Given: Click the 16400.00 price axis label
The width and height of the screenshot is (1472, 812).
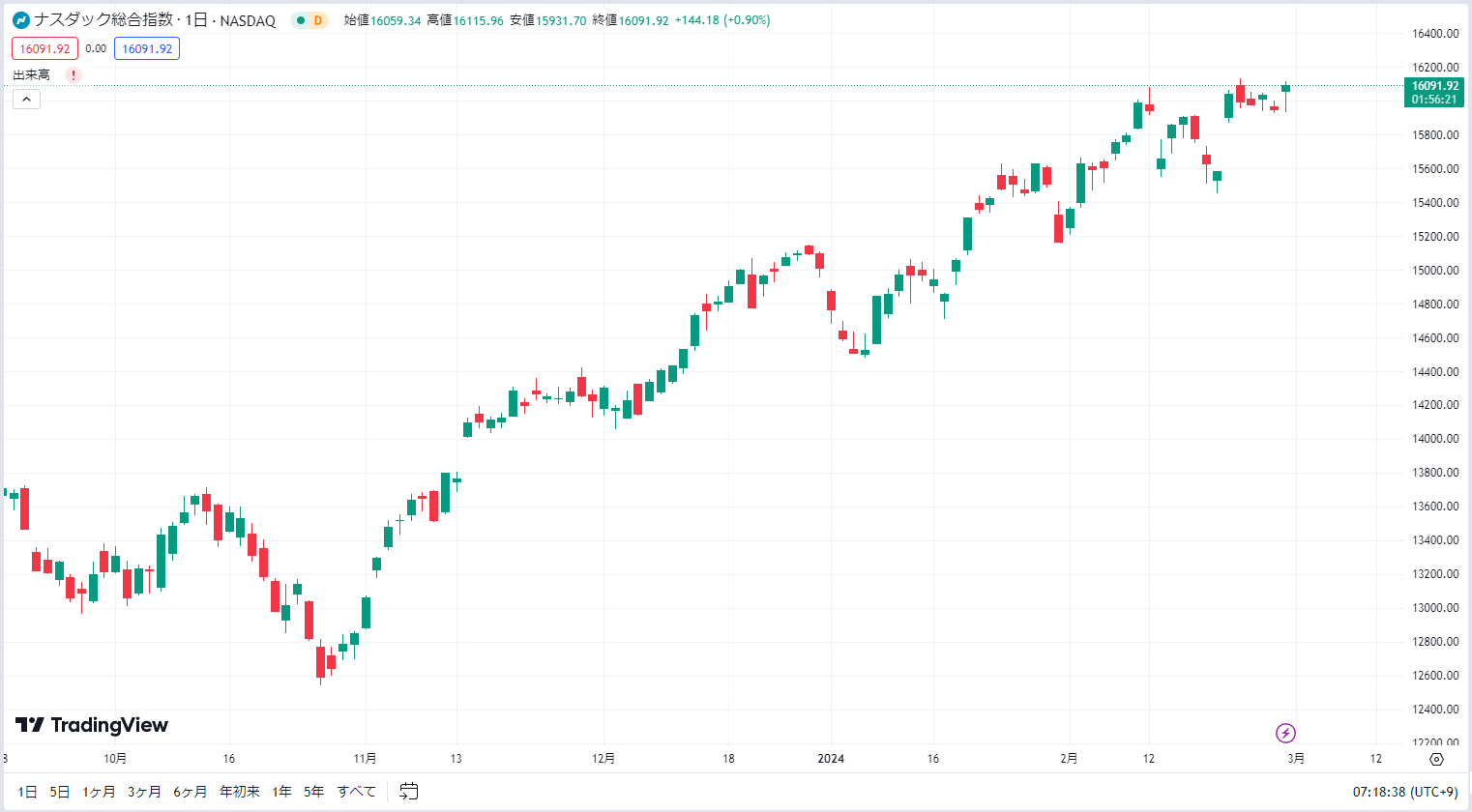Looking at the screenshot, I should click(1435, 34).
